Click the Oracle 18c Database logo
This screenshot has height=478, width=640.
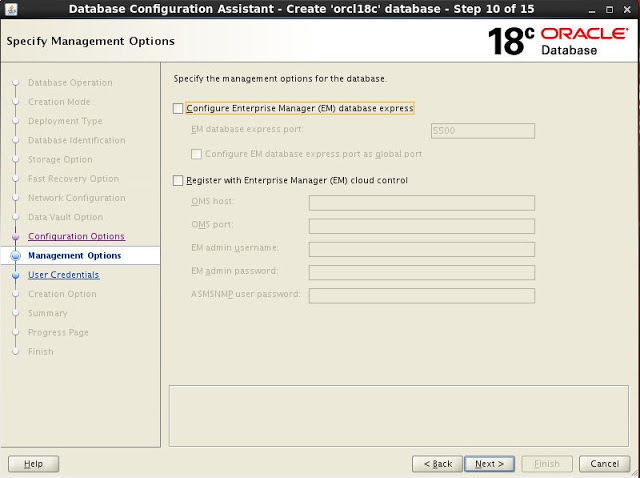click(x=558, y=41)
